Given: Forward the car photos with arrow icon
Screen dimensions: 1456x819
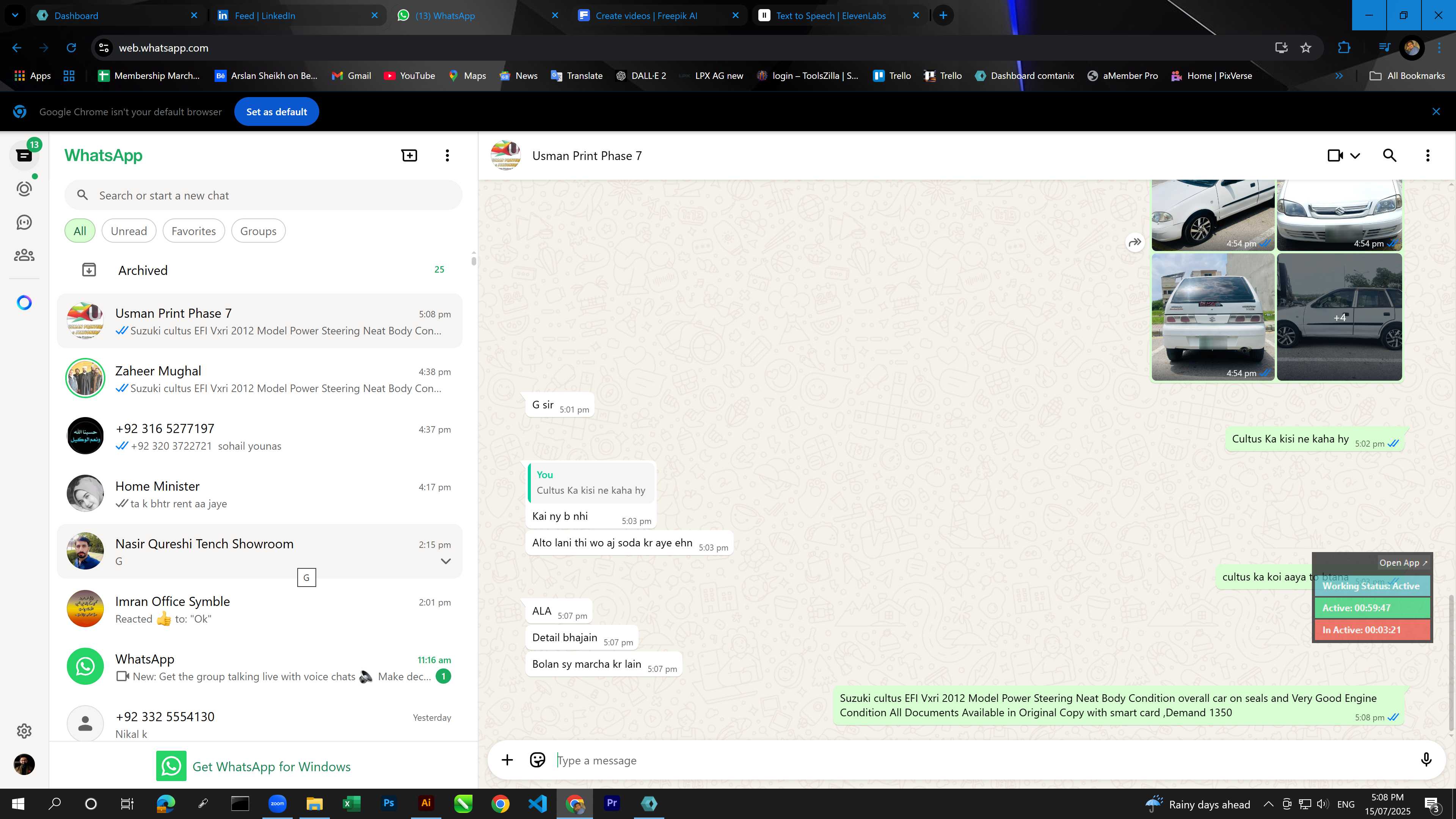Looking at the screenshot, I should (1135, 243).
